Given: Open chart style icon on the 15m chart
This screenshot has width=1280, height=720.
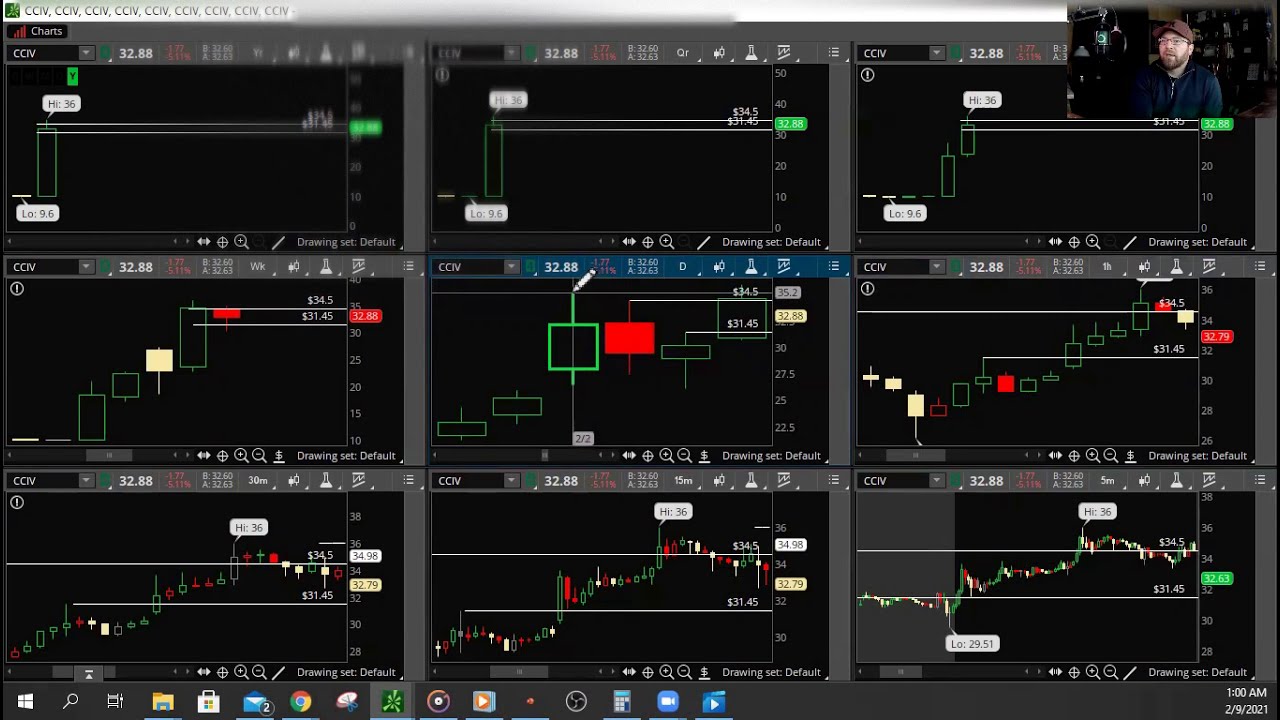Looking at the screenshot, I should point(719,481).
